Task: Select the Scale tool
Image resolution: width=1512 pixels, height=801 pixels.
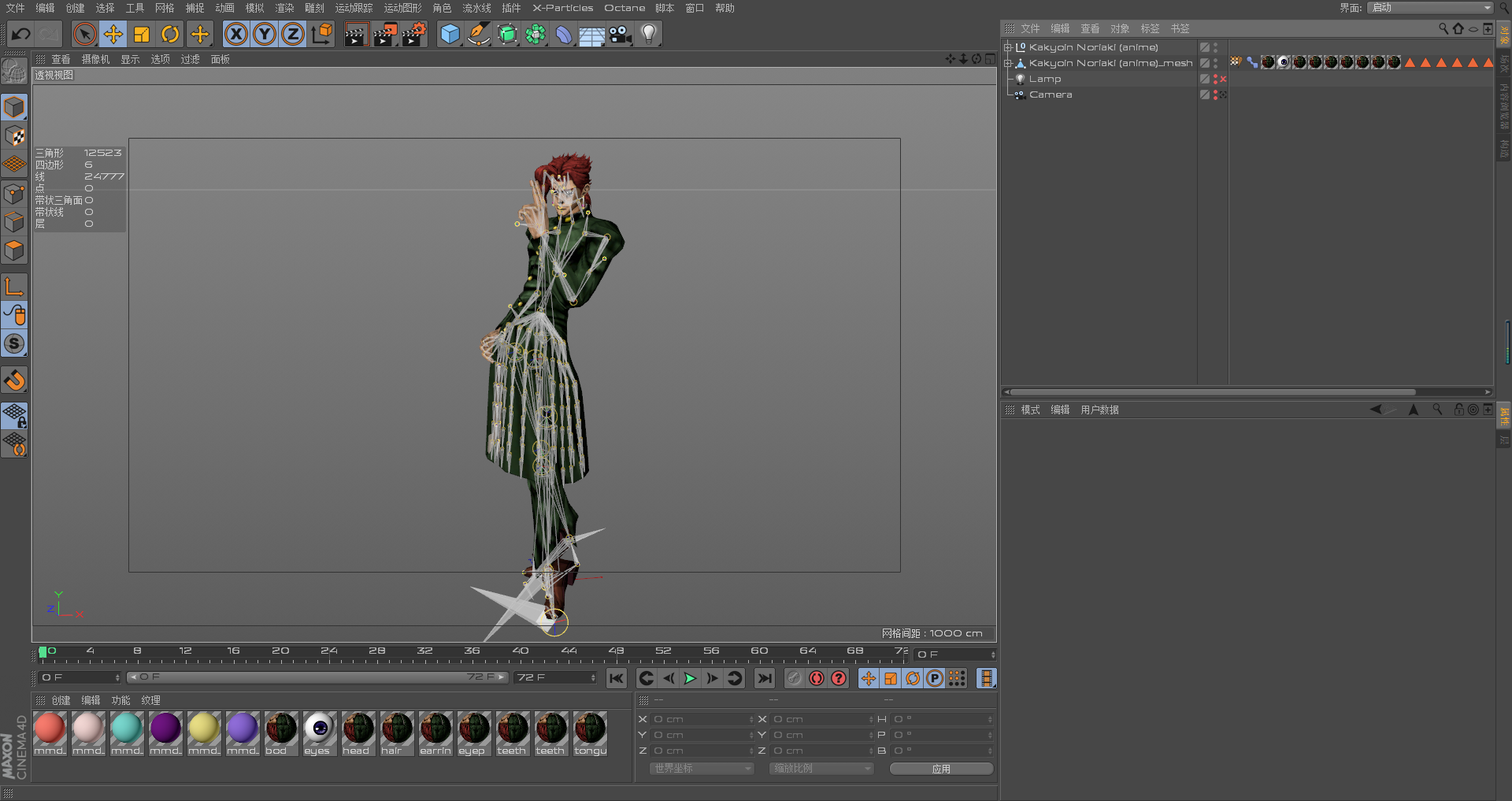Action: pos(142,34)
